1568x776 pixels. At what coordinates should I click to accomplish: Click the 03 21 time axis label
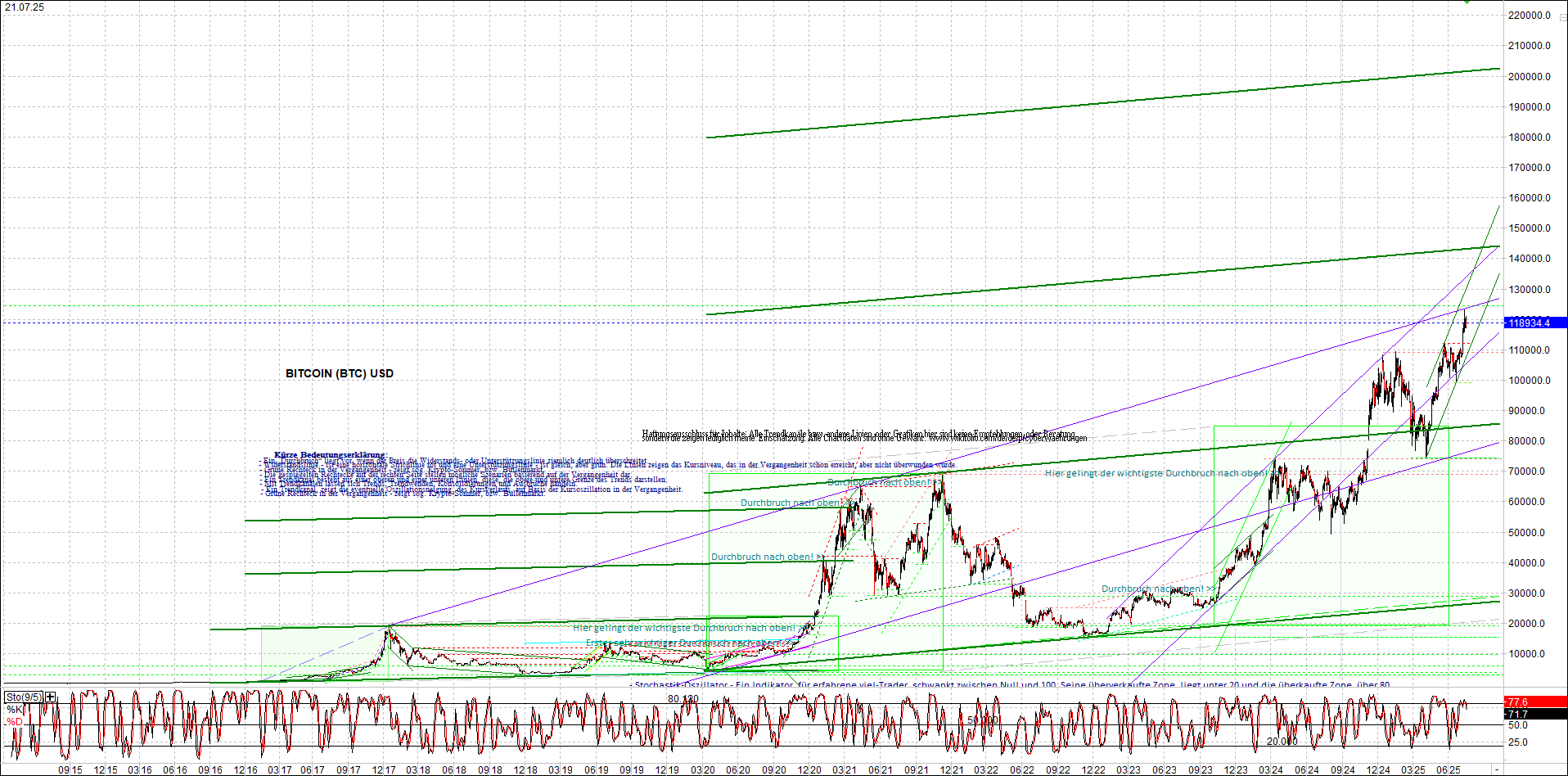tap(845, 770)
